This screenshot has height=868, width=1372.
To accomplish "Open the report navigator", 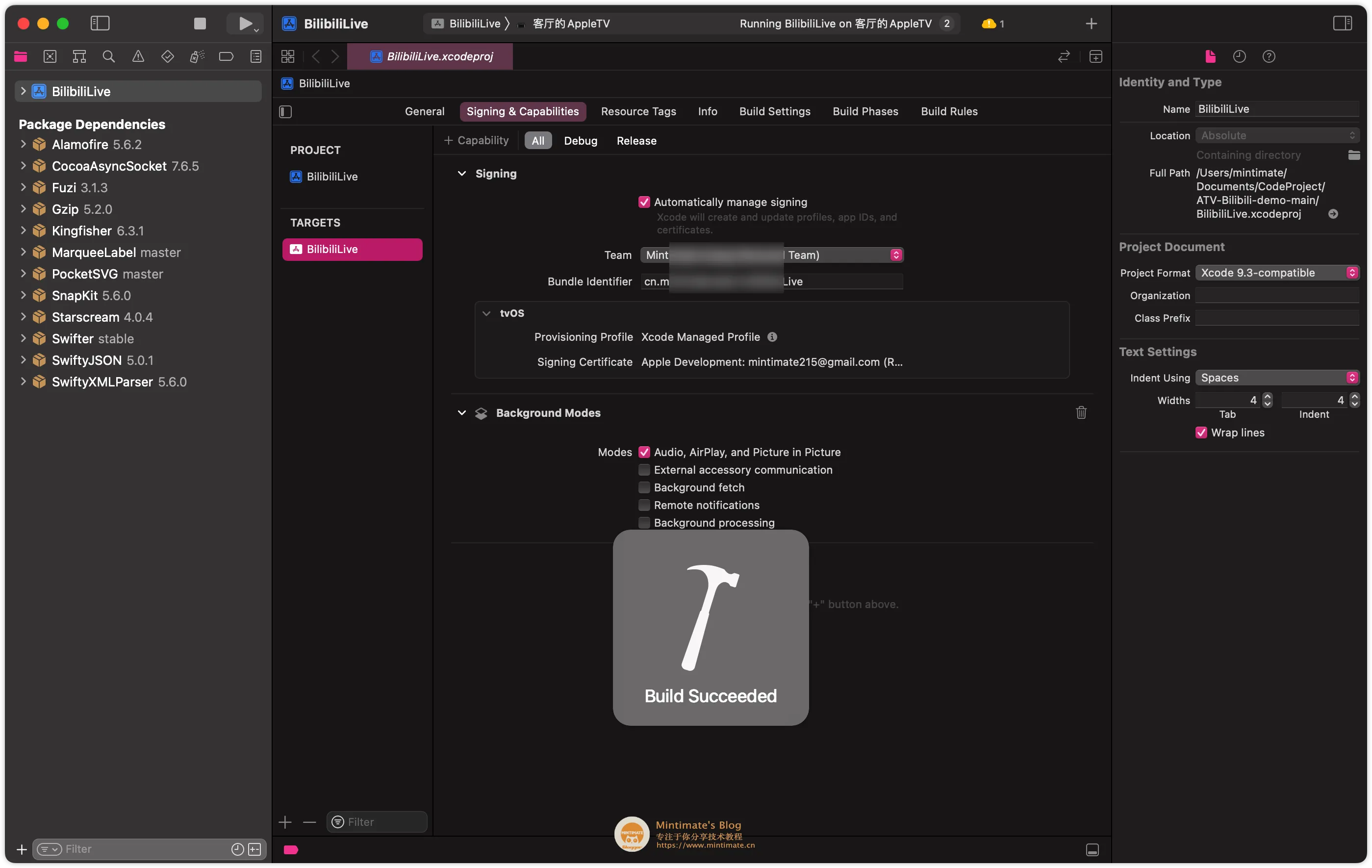I will tap(256, 56).
